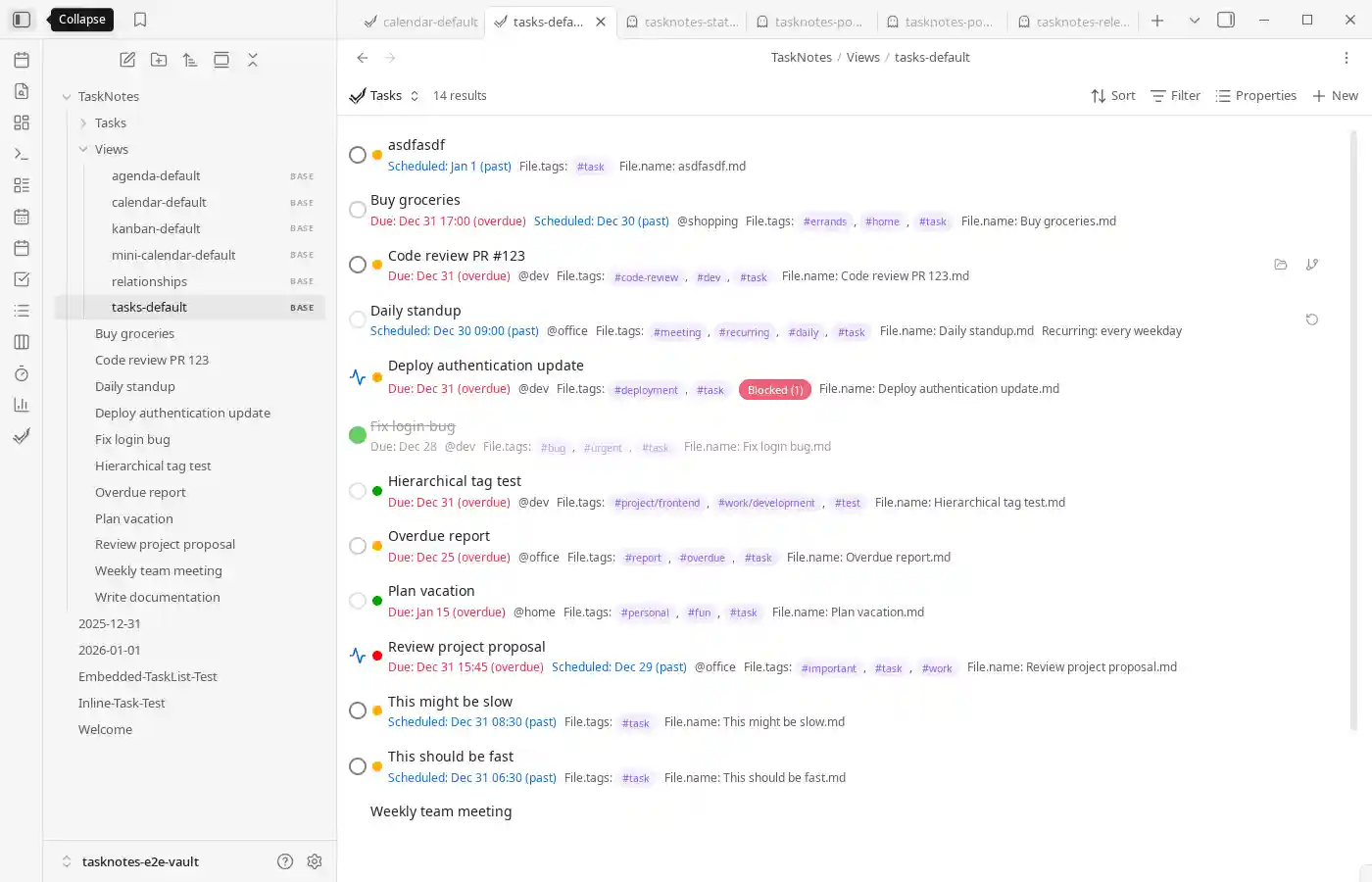The width and height of the screenshot is (1372, 882).
Task: Mark the Buy groceries task complete
Action: point(358,209)
